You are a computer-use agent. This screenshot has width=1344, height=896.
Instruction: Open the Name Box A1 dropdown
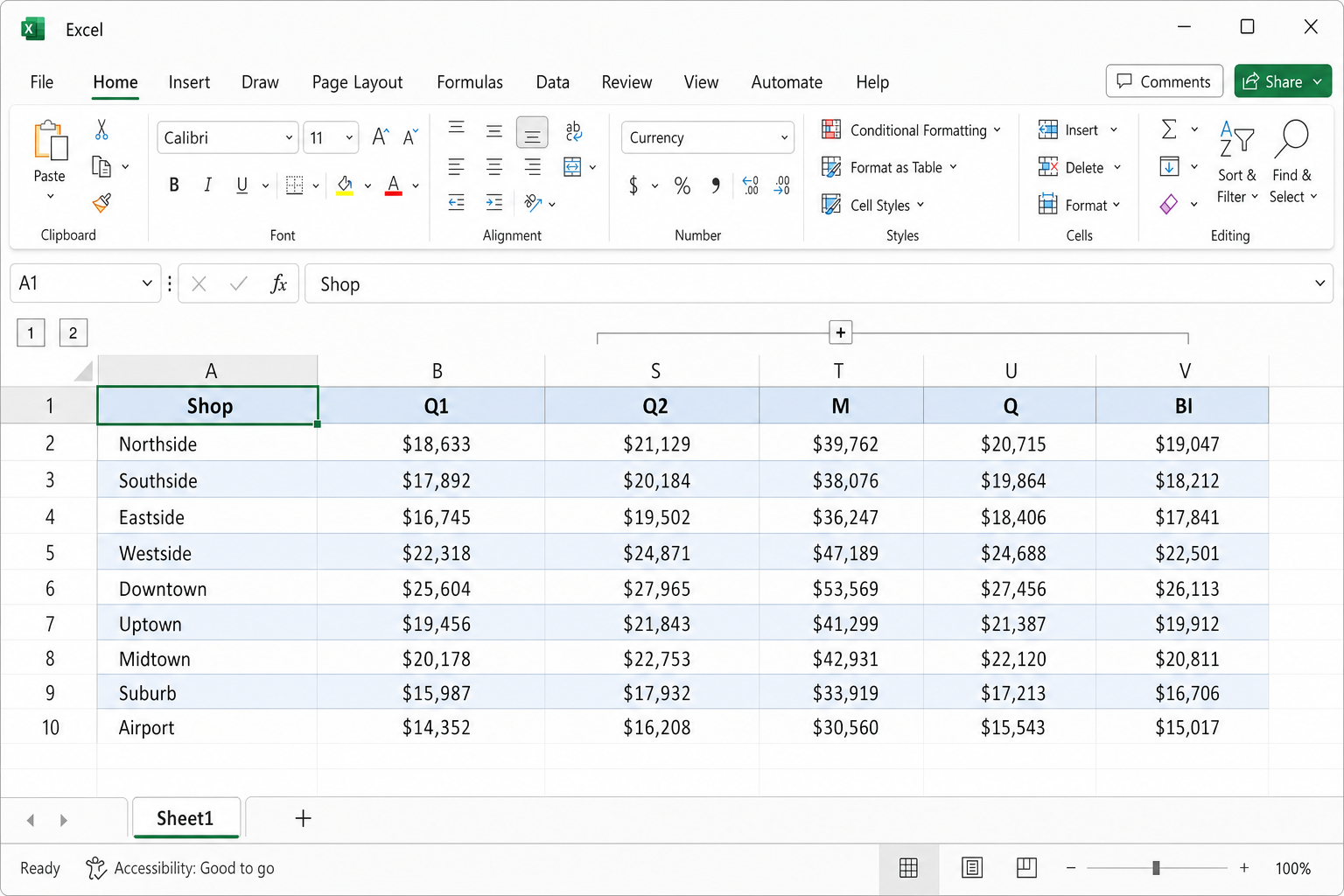pos(147,283)
